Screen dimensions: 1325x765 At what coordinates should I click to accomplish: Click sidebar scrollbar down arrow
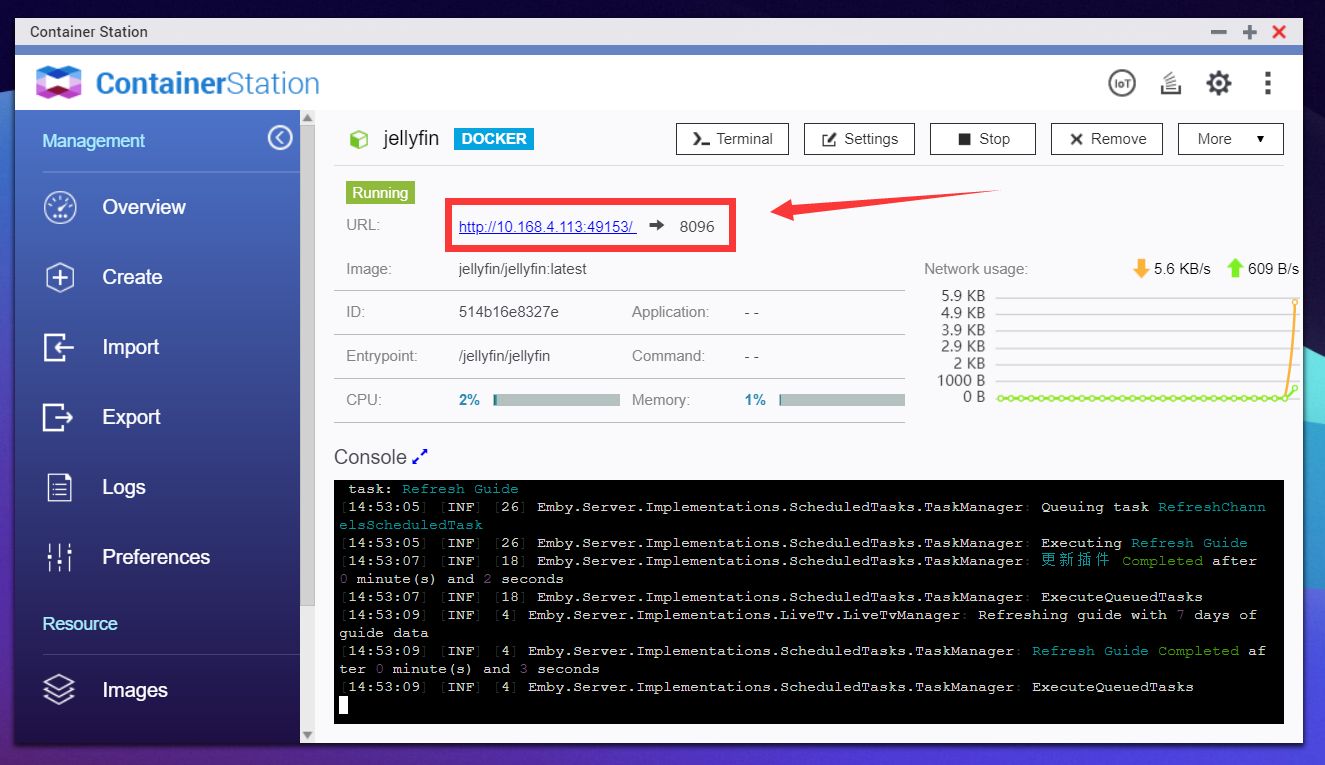(x=308, y=735)
